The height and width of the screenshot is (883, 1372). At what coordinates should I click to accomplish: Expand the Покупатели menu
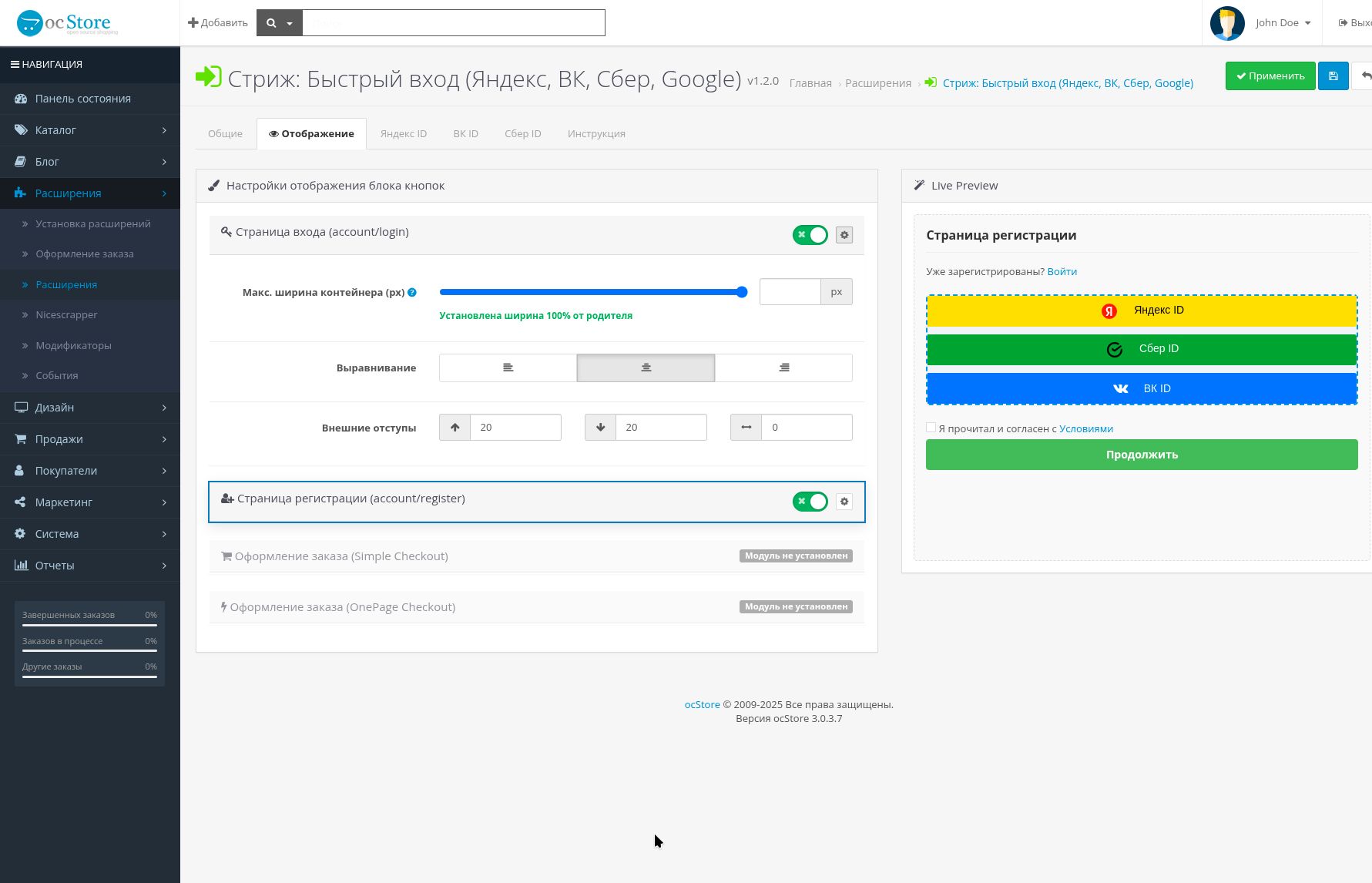(90, 471)
